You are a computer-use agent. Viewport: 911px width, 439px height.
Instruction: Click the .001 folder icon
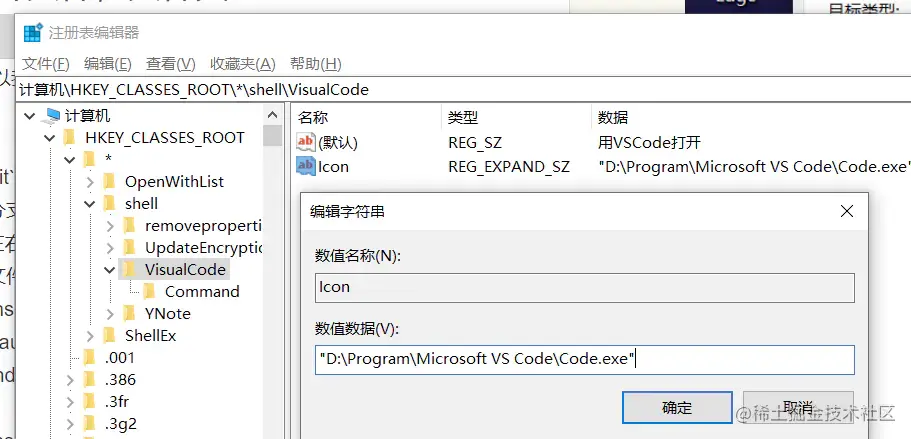pyautogui.click(x=89, y=357)
